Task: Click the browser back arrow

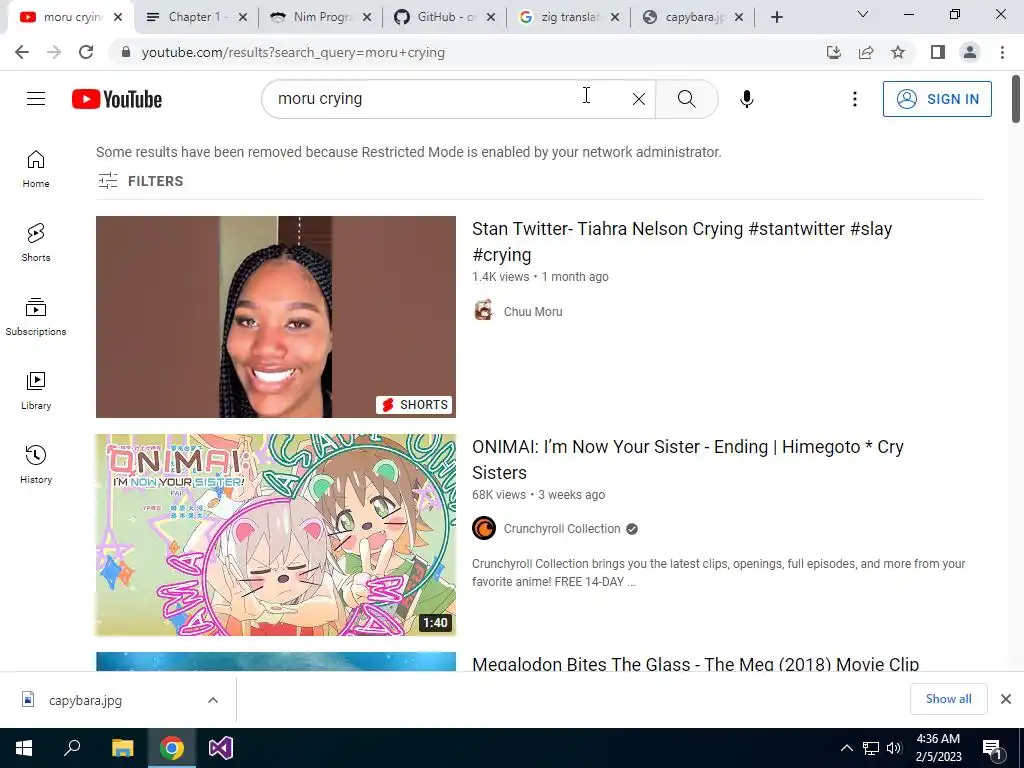Action: 22,52
